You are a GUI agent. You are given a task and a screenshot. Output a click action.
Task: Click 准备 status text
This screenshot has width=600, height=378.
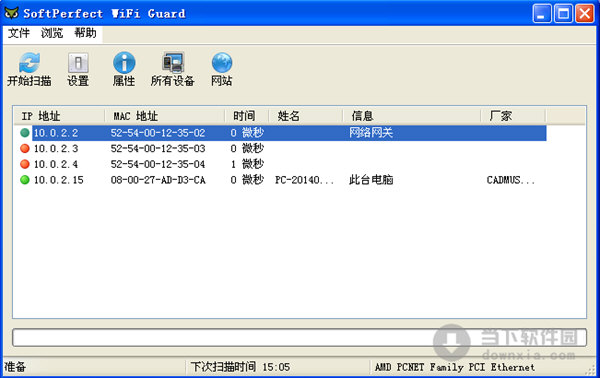click(15, 367)
